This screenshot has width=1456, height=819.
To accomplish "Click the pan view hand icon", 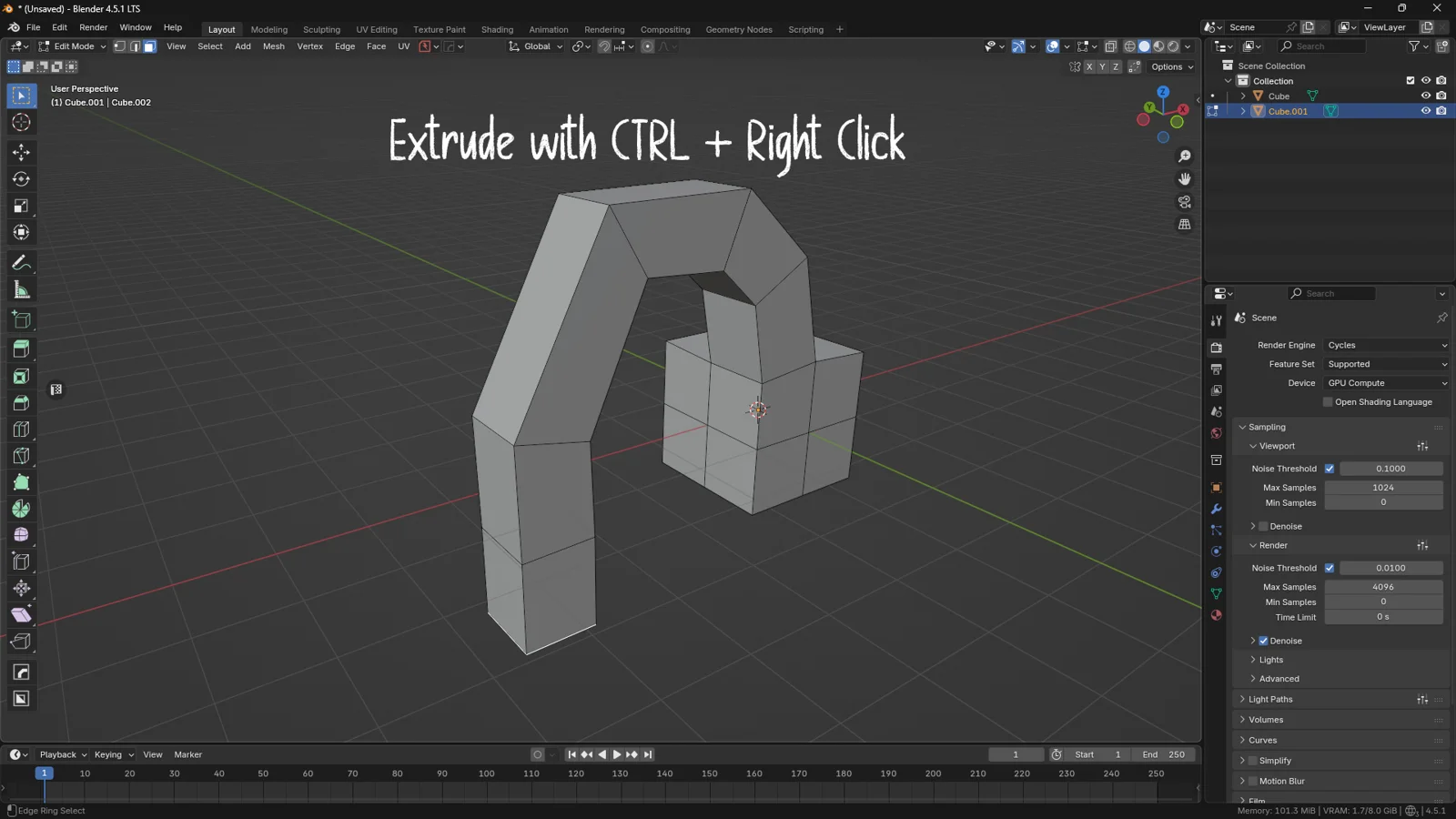I will [1184, 179].
